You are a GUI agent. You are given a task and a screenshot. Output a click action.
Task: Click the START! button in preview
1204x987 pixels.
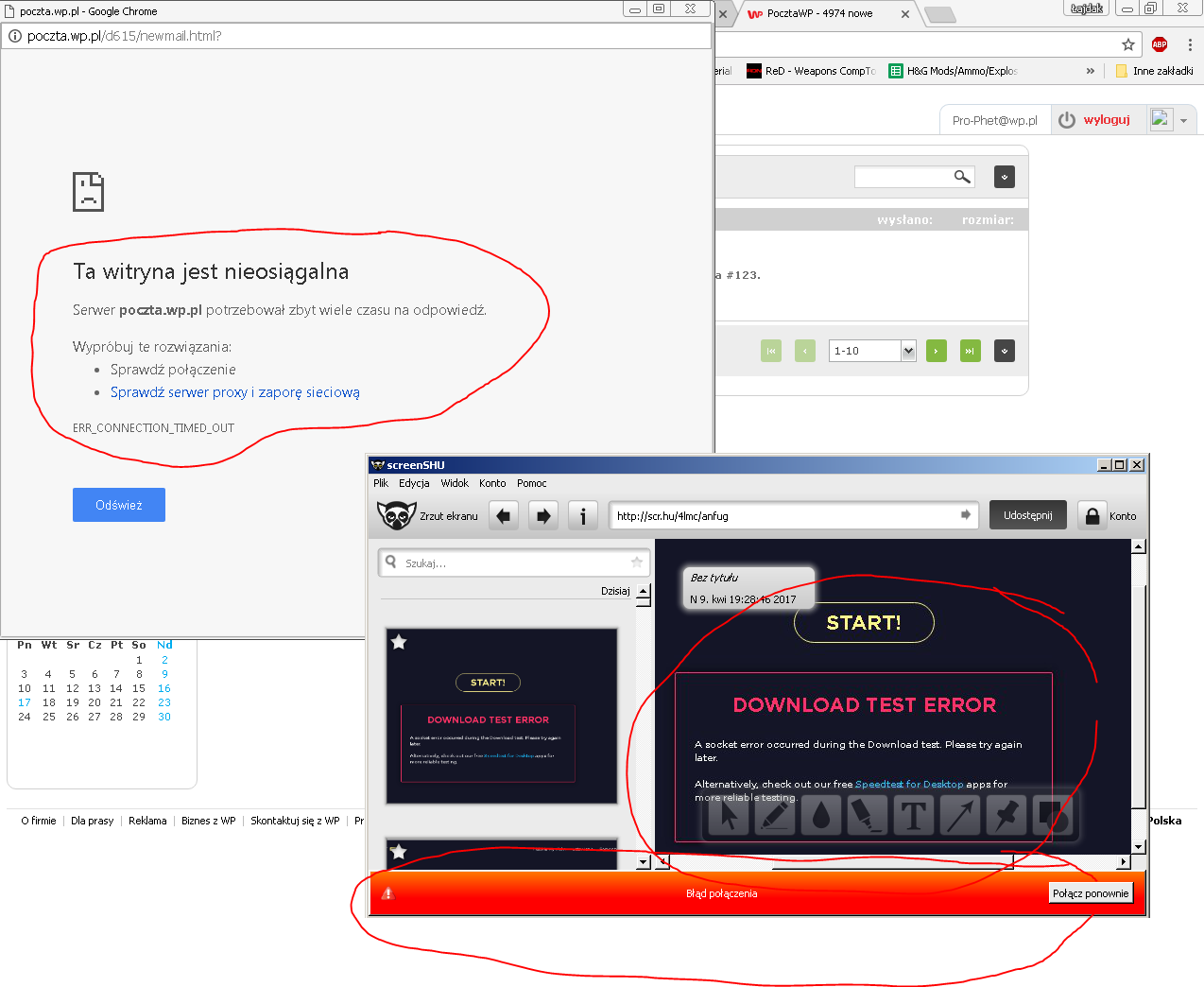click(864, 622)
